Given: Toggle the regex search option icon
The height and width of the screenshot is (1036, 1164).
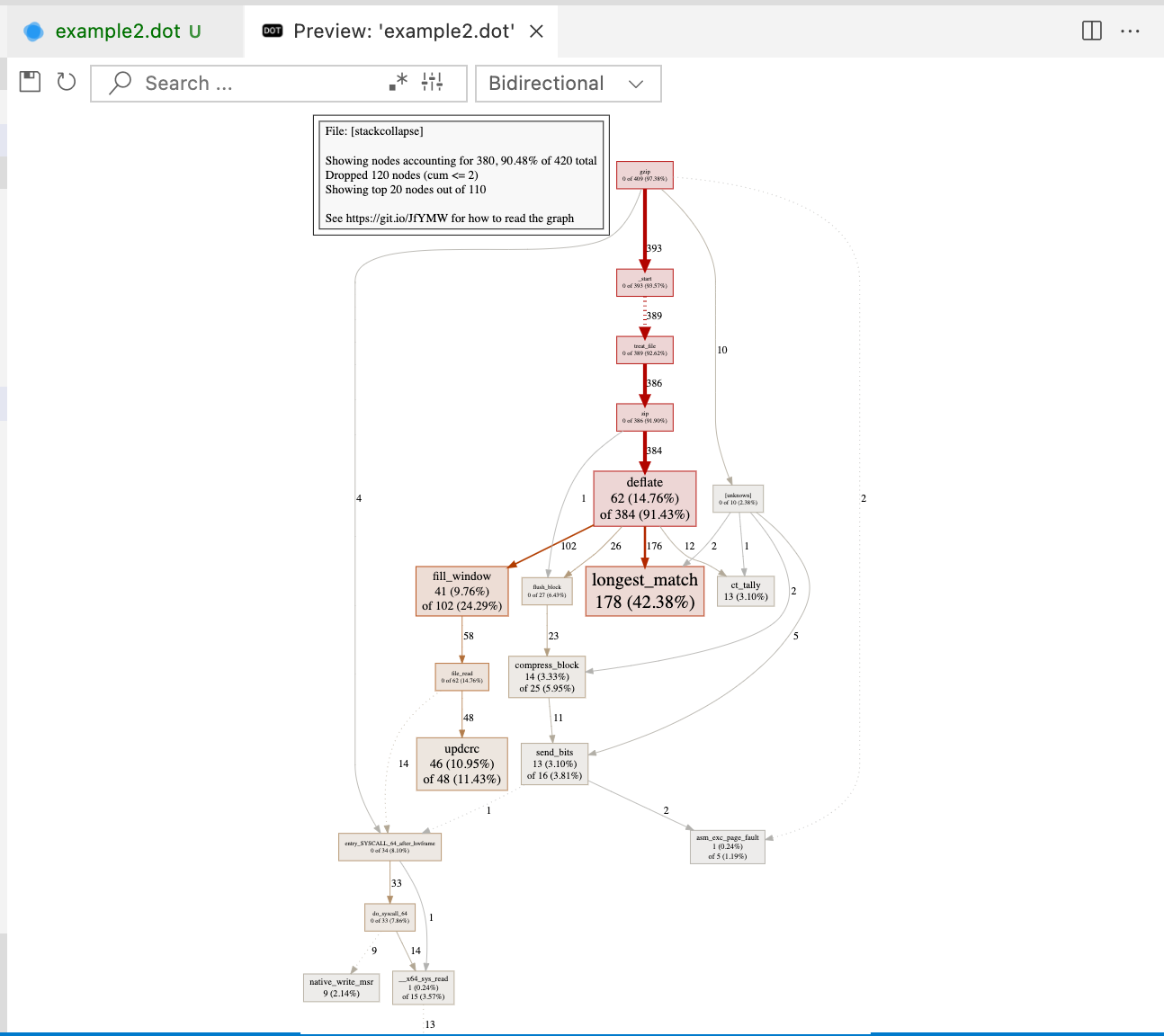Looking at the screenshot, I should 398,82.
